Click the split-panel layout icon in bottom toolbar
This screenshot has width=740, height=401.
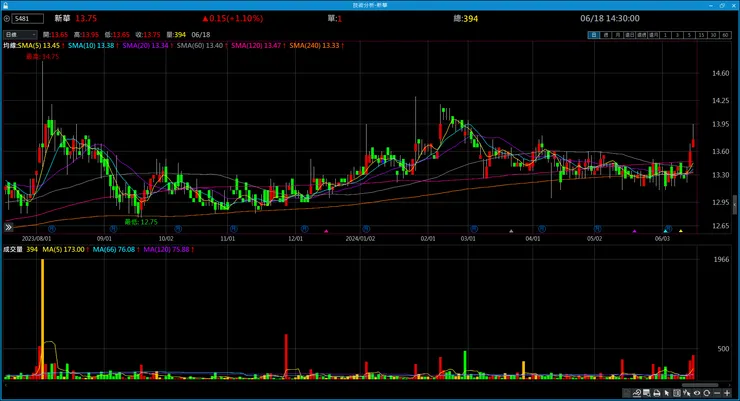point(677,393)
